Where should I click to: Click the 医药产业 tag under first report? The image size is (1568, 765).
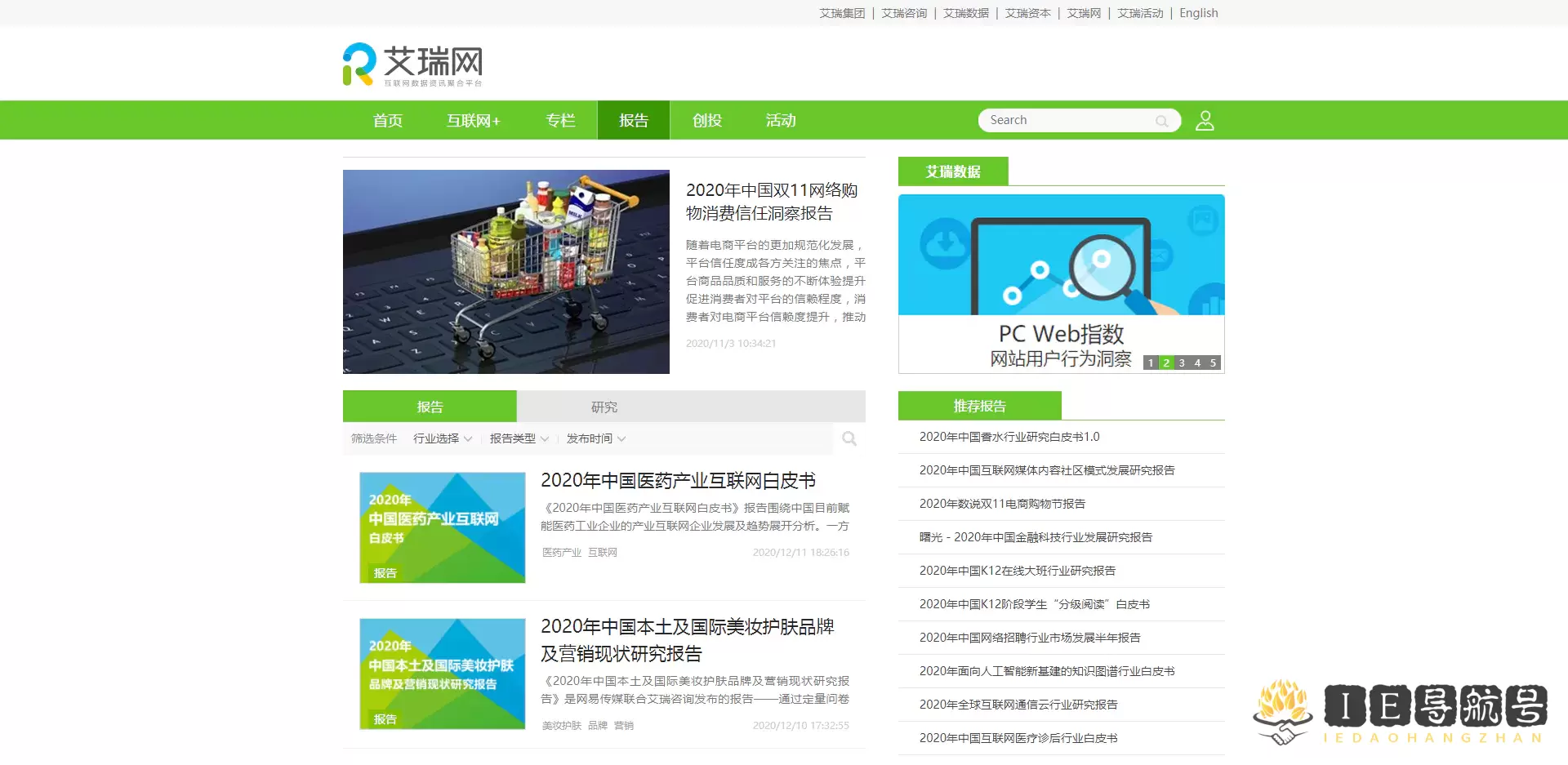(561, 553)
